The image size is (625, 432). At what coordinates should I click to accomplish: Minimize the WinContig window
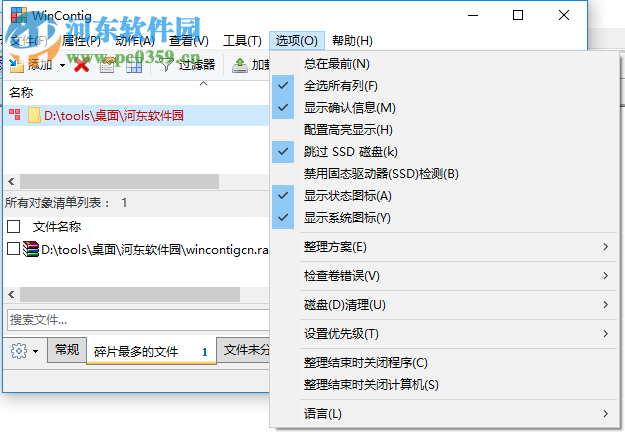[x=473, y=15]
